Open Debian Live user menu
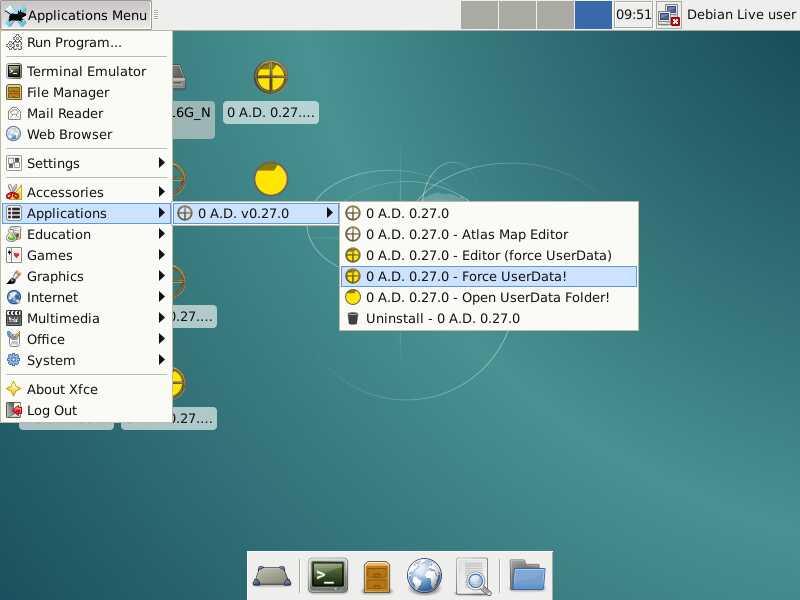The height and width of the screenshot is (600, 800). click(x=741, y=15)
